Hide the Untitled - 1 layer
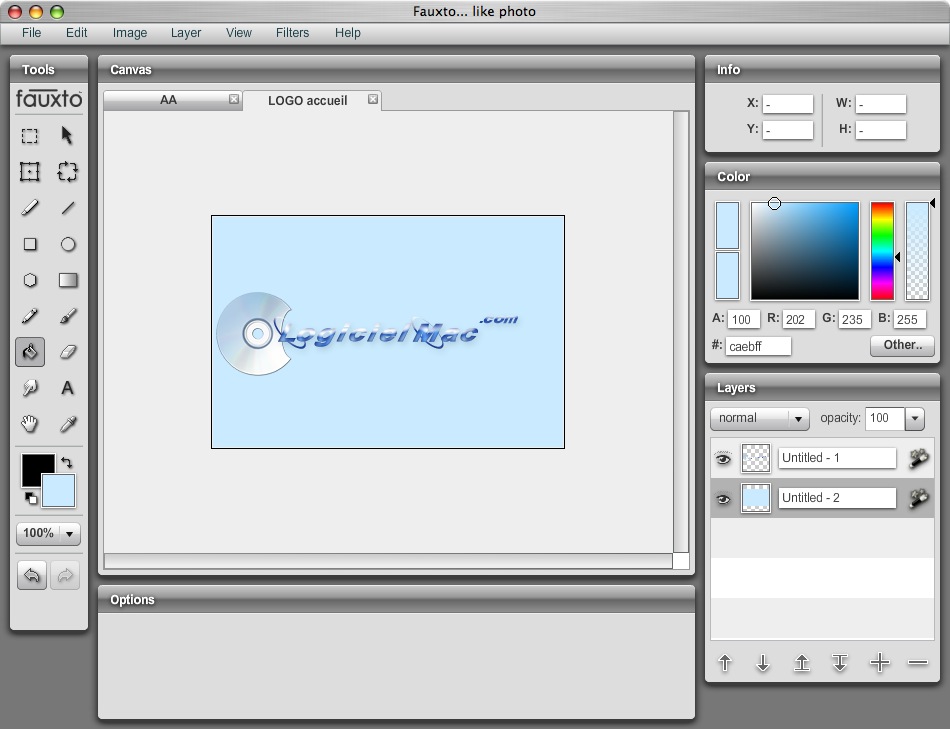Image resolution: width=950 pixels, height=729 pixels. coord(723,459)
